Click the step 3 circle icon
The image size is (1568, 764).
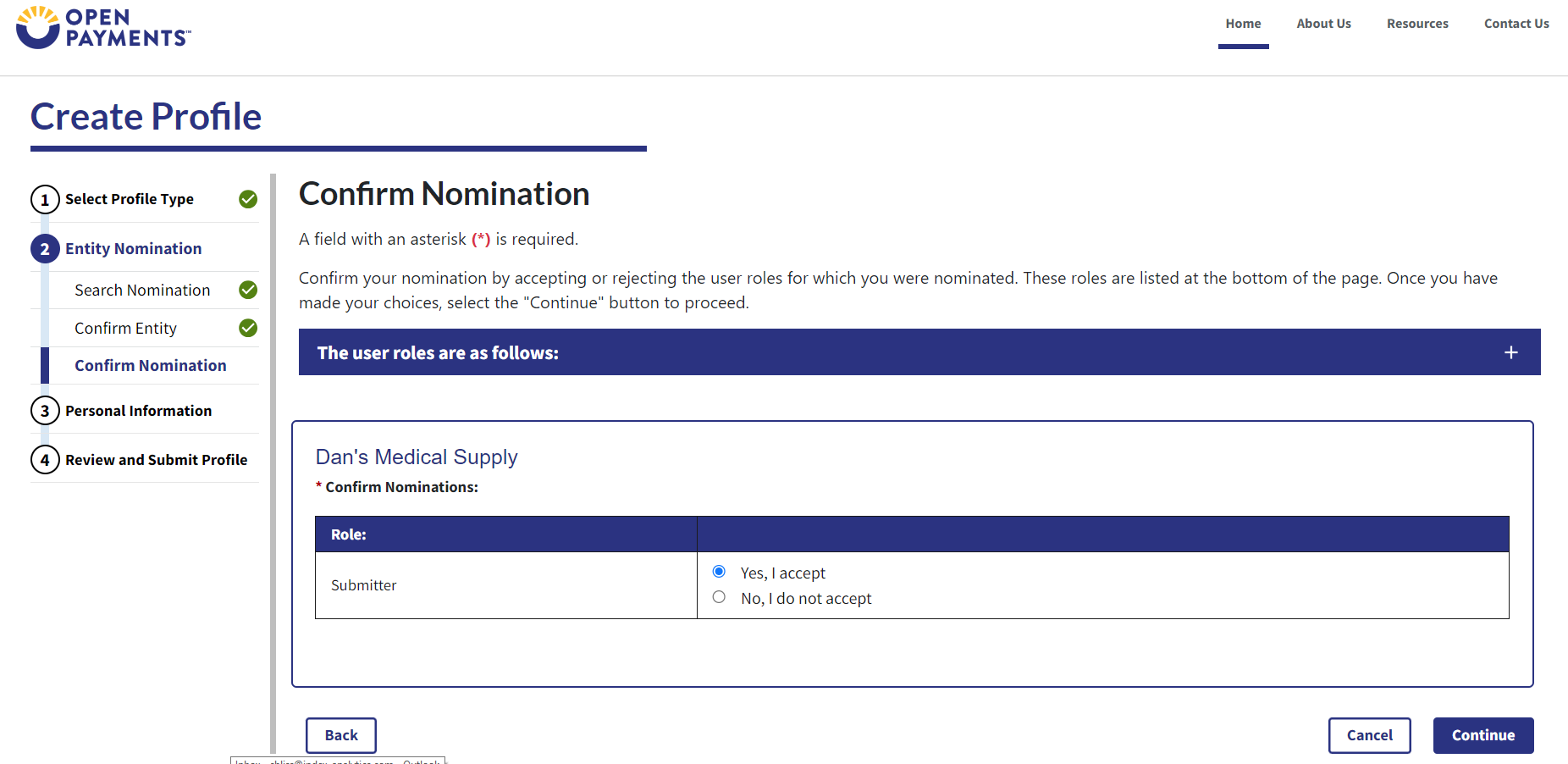45,411
